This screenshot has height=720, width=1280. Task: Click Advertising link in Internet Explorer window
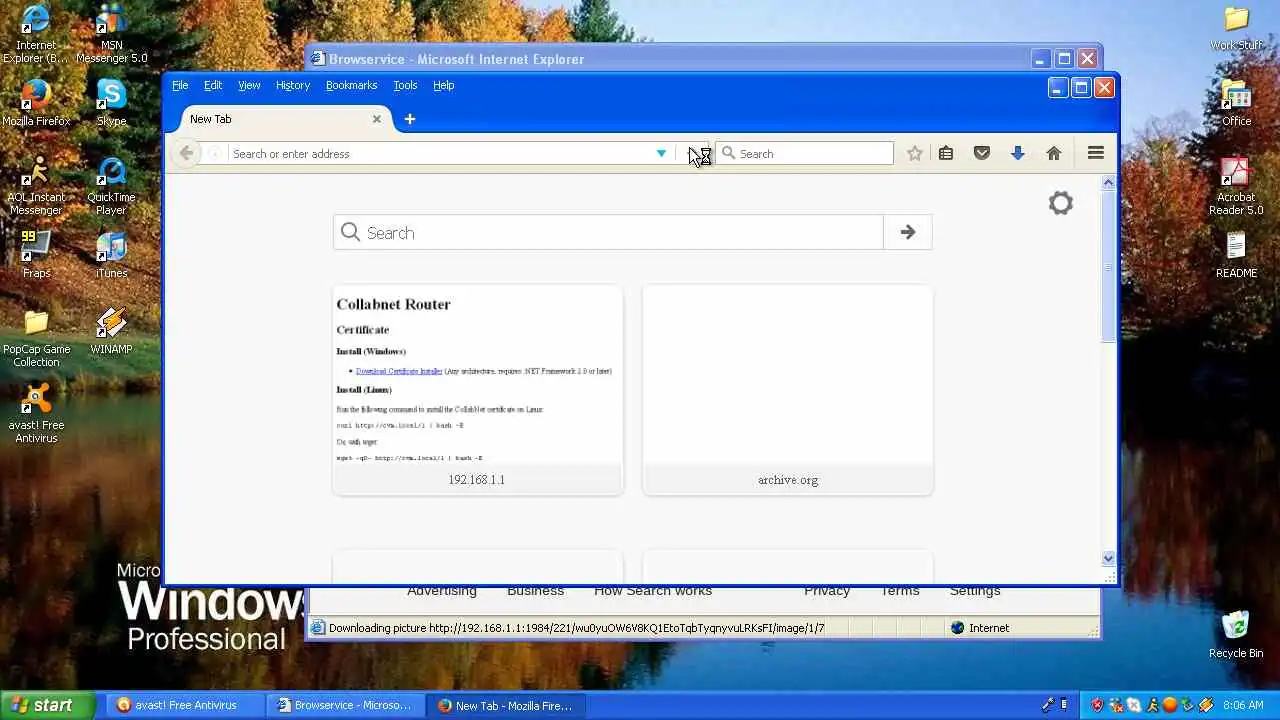[442, 591]
